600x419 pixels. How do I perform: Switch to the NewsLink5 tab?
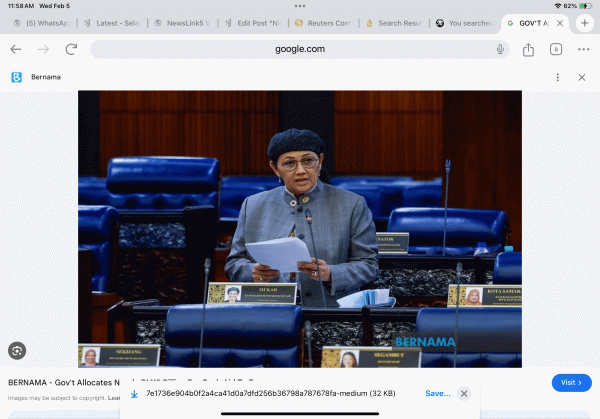tap(183, 22)
